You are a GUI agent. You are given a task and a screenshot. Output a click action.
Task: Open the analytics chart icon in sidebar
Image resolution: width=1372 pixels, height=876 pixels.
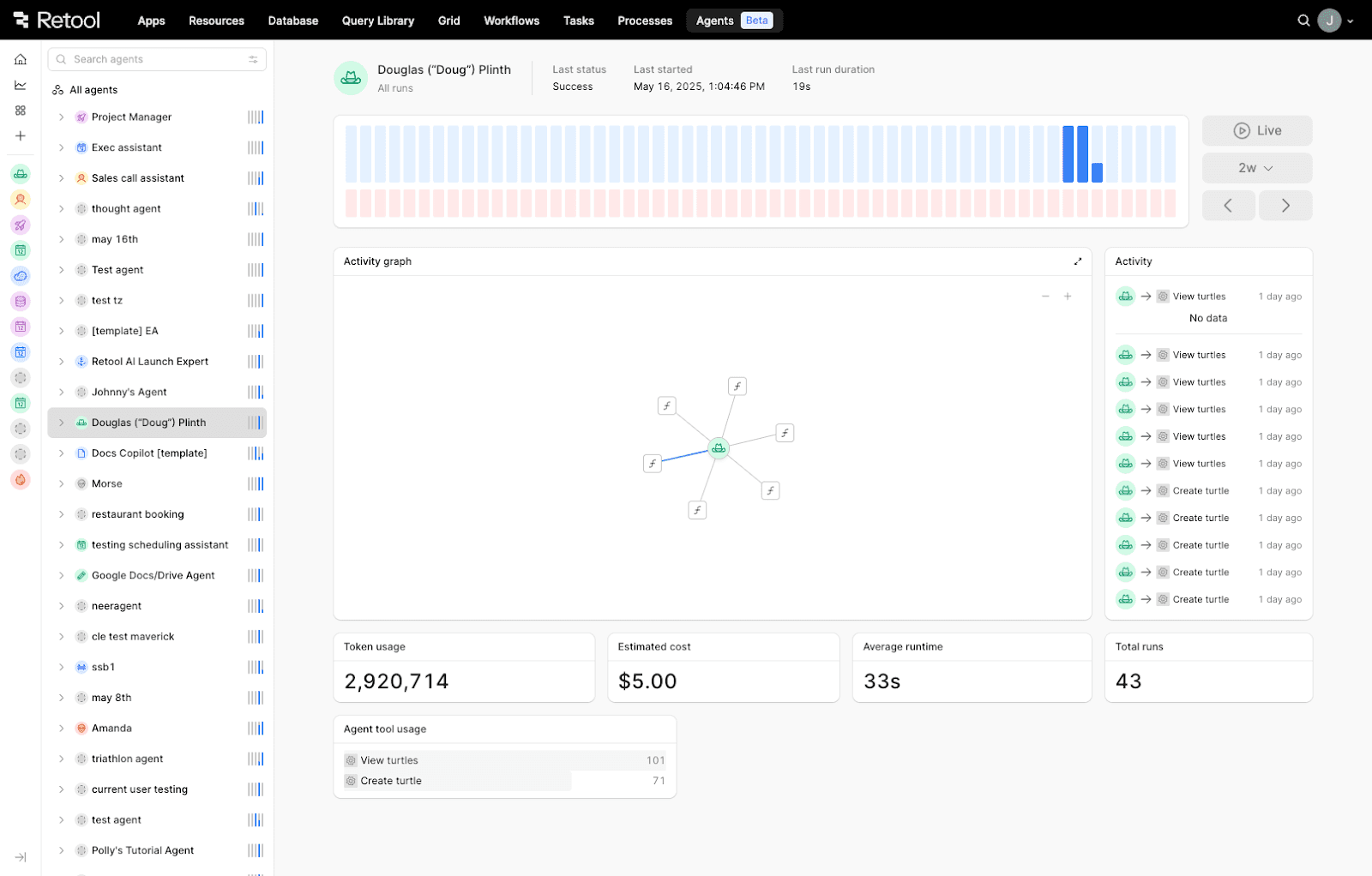click(x=21, y=85)
